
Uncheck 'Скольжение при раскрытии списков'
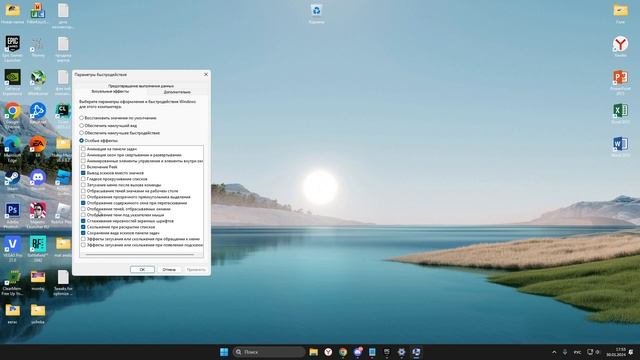(83, 227)
